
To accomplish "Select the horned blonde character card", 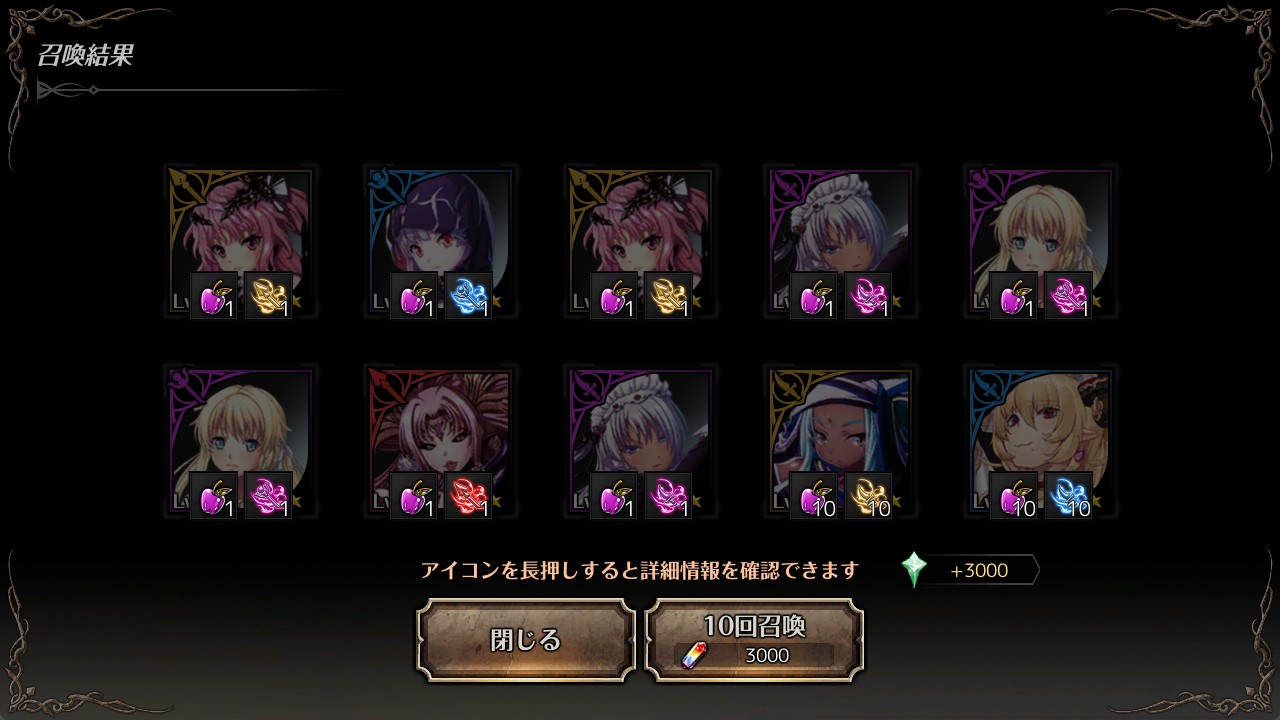I will pyautogui.click(x=1040, y=440).
